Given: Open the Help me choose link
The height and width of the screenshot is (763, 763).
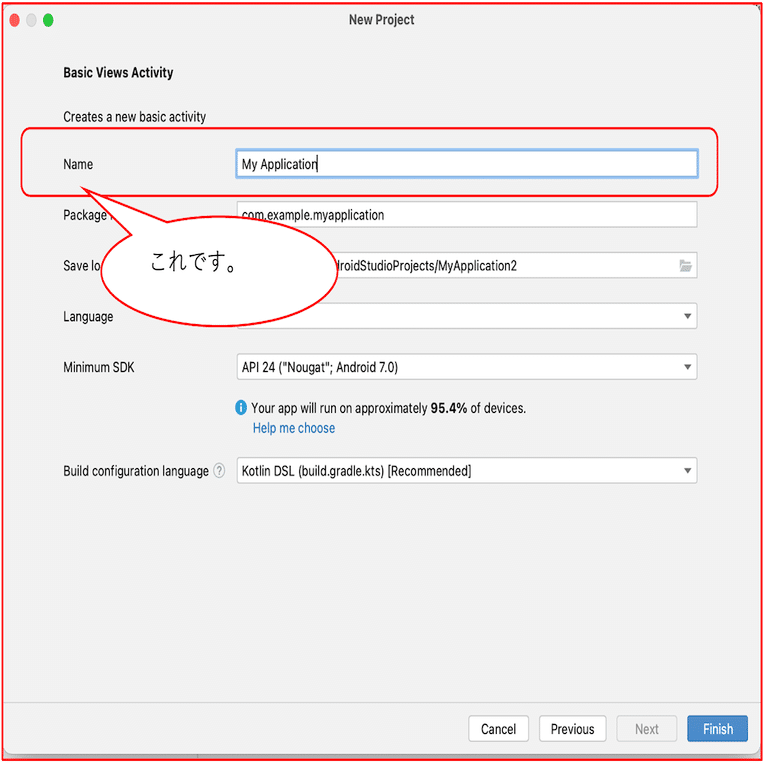Looking at the screenshot, I should point(293,428).
